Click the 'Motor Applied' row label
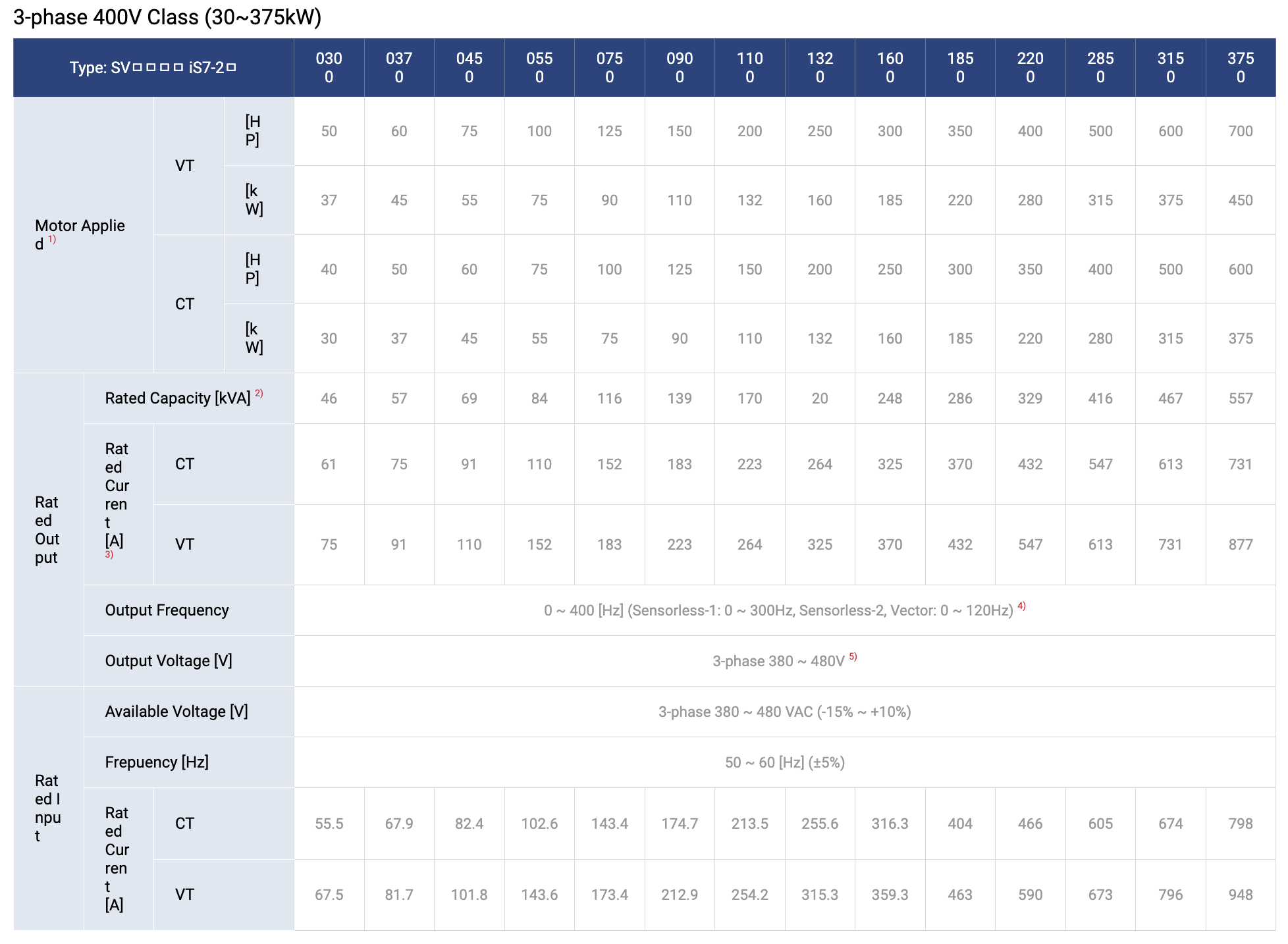This screenshot has height=944, width=1288. [x=80, y=235]
